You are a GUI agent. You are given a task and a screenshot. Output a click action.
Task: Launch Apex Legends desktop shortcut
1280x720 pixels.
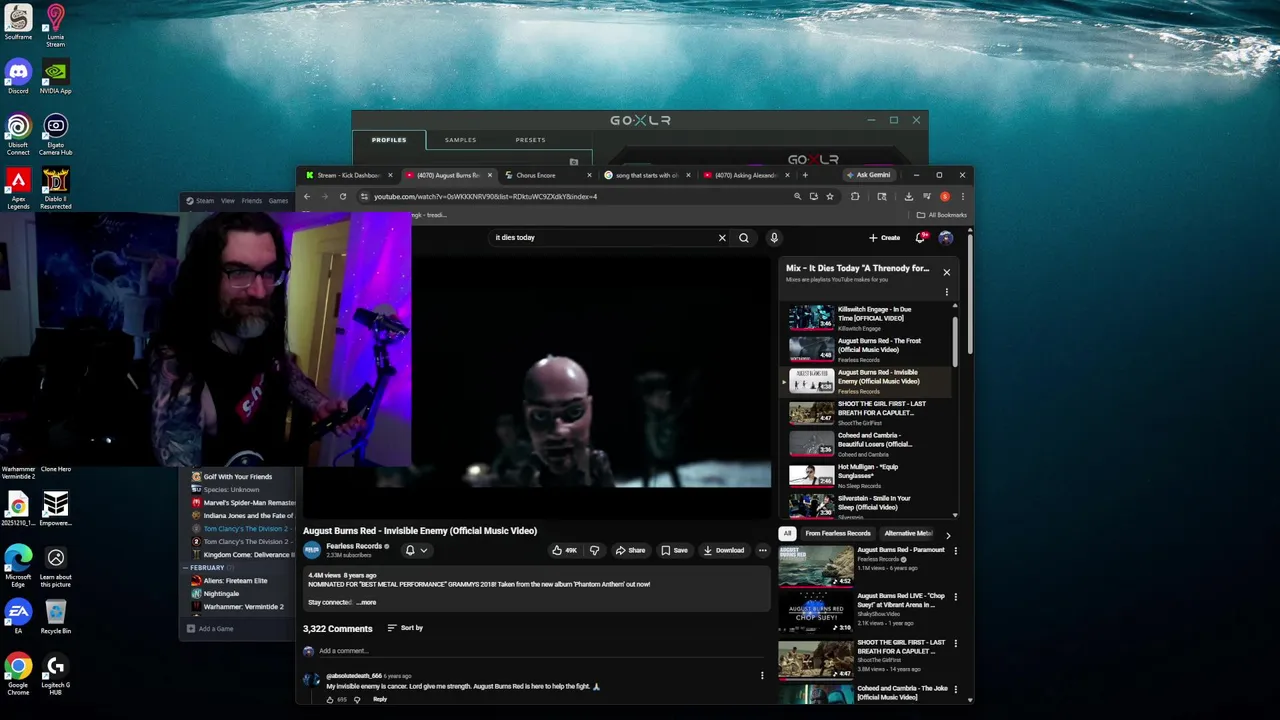tap(18, 189)
